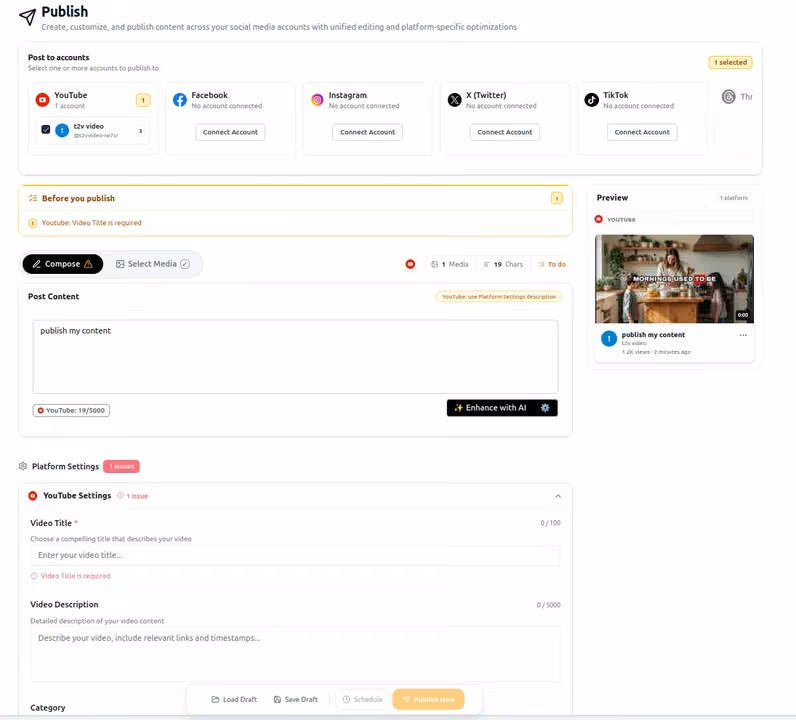
Task: Click the t2v video account avatar
Action: click(x=62, y=130)
